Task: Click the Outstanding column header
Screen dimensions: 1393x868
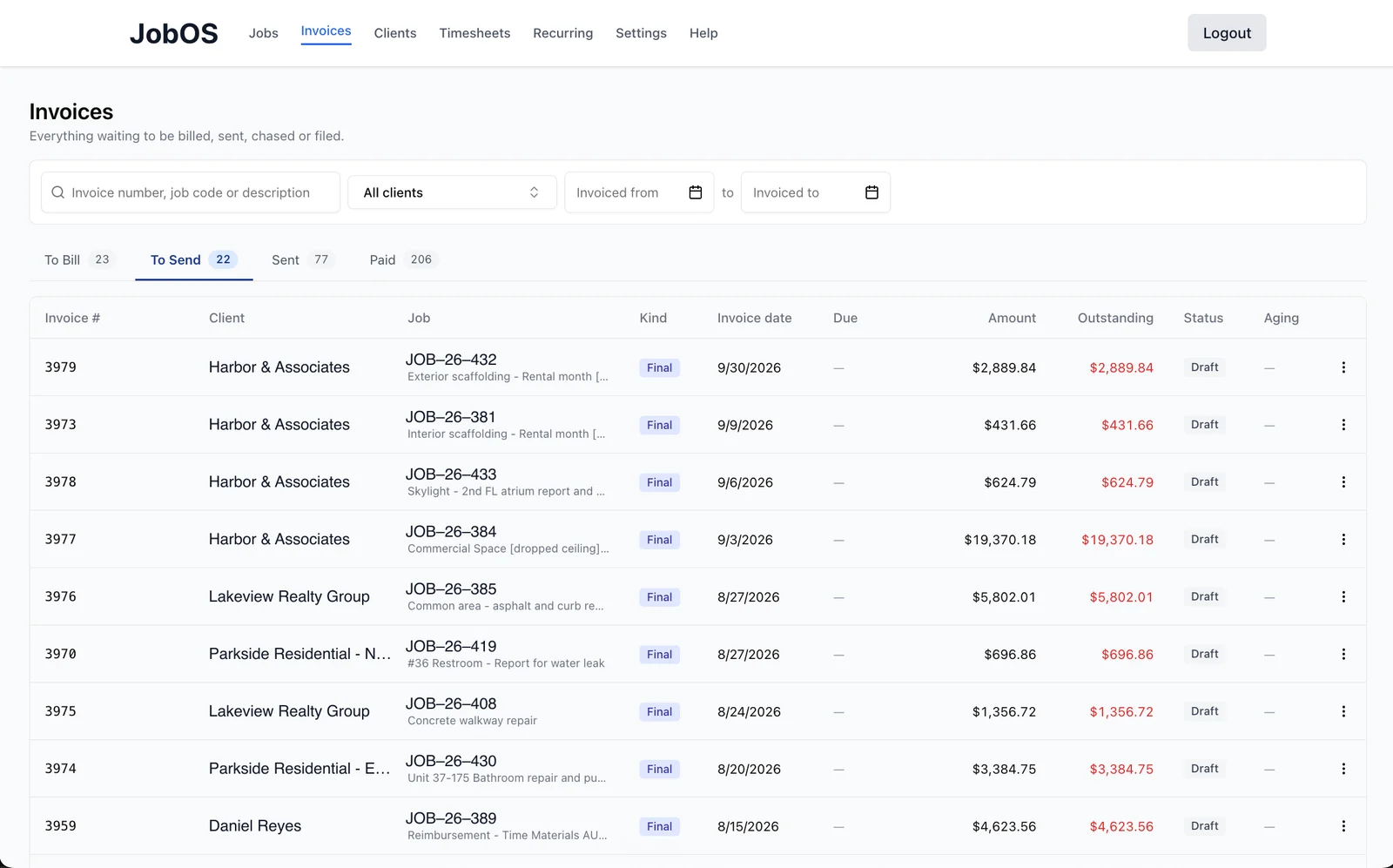Action: 1115,318
